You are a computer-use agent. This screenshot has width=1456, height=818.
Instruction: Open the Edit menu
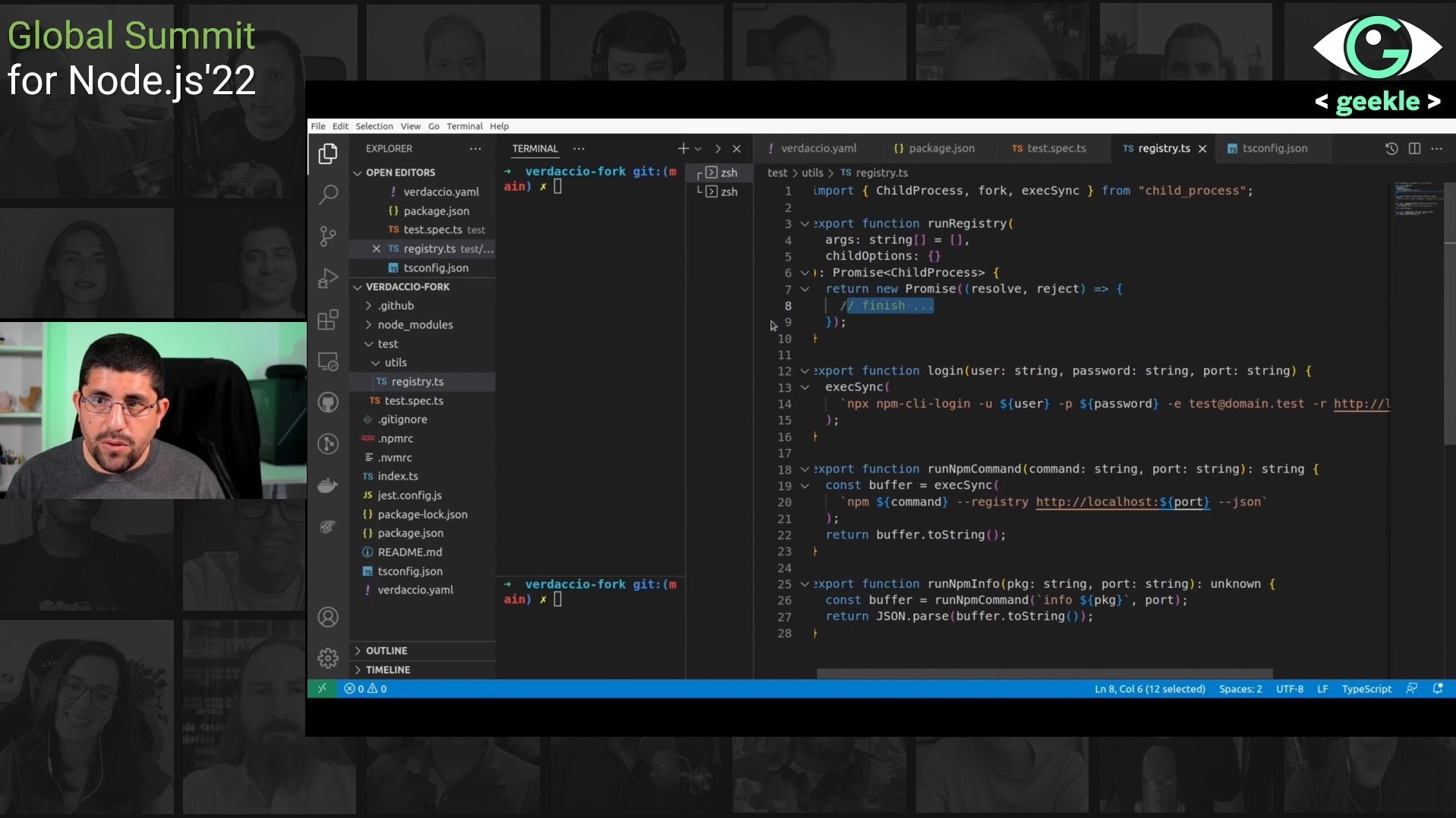pyautogui.click(x=340, y=126)
